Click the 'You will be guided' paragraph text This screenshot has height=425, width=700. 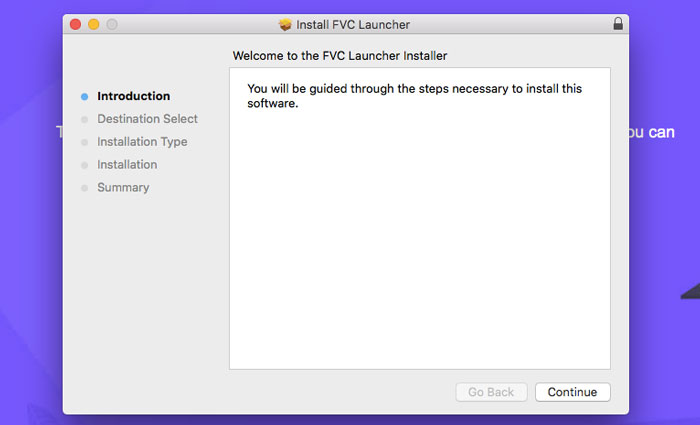point(414,96)
